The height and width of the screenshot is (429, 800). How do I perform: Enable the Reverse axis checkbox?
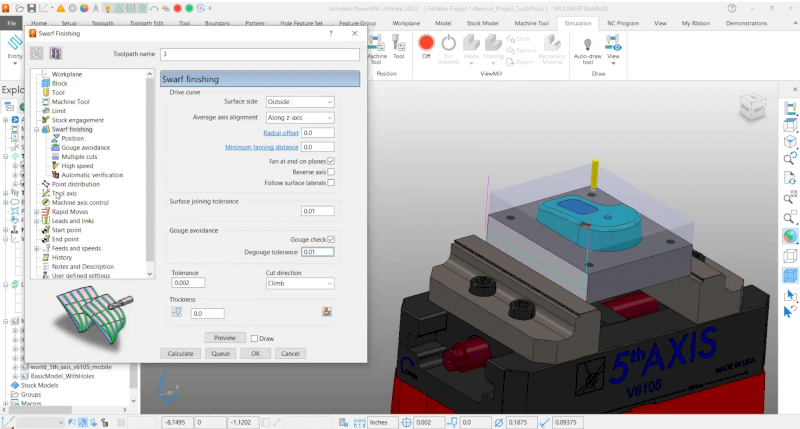click(x=331, y=172)
